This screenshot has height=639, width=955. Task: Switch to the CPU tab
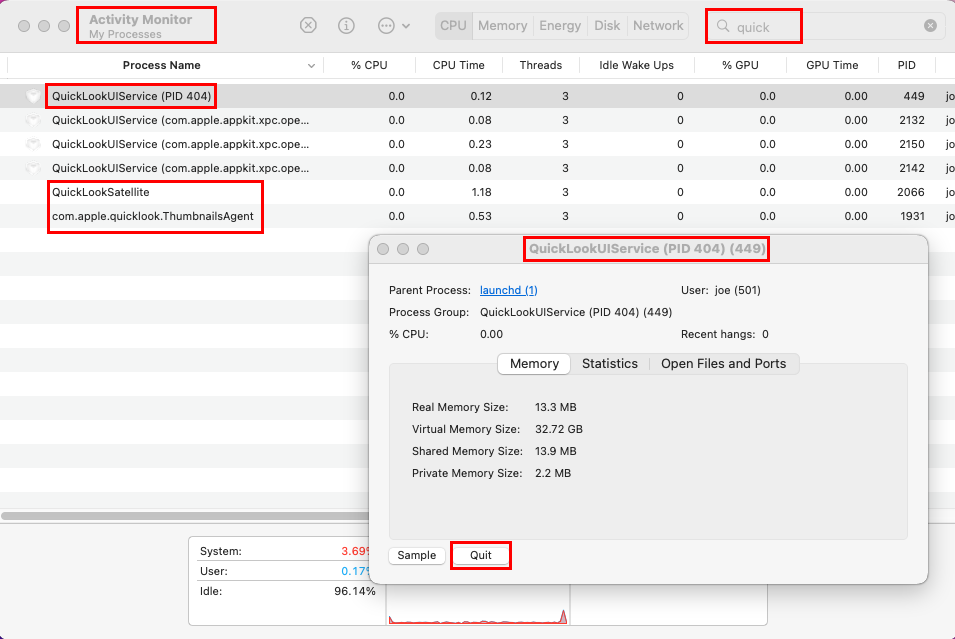[x=453, y=26]
